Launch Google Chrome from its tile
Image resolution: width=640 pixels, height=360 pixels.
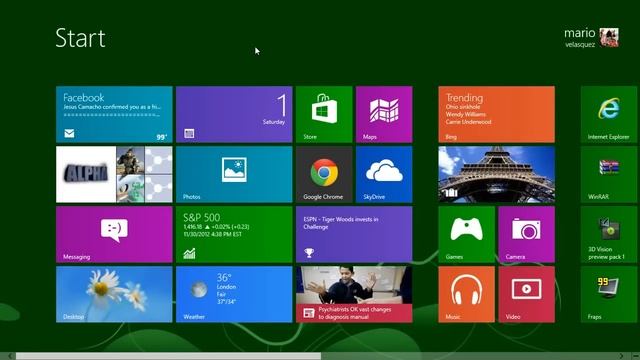(x=324, y=174)
